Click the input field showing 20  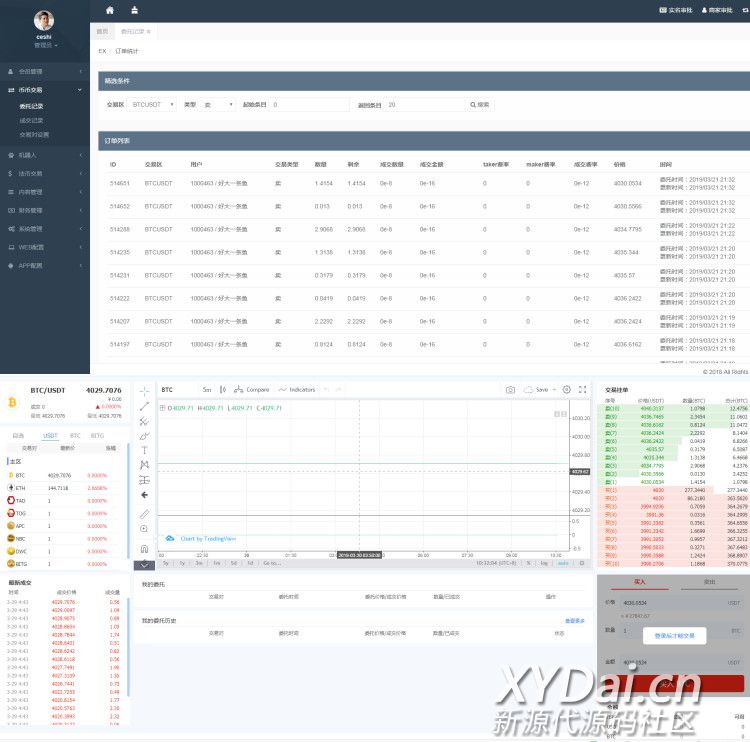[425, 104]
